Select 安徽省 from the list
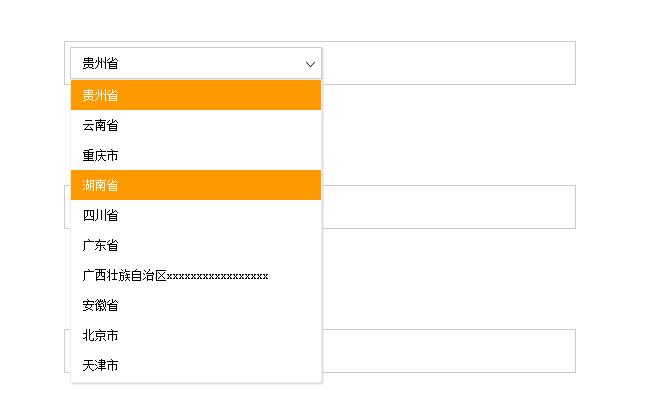The image size is (647, 417). click(x=196, y=305)
